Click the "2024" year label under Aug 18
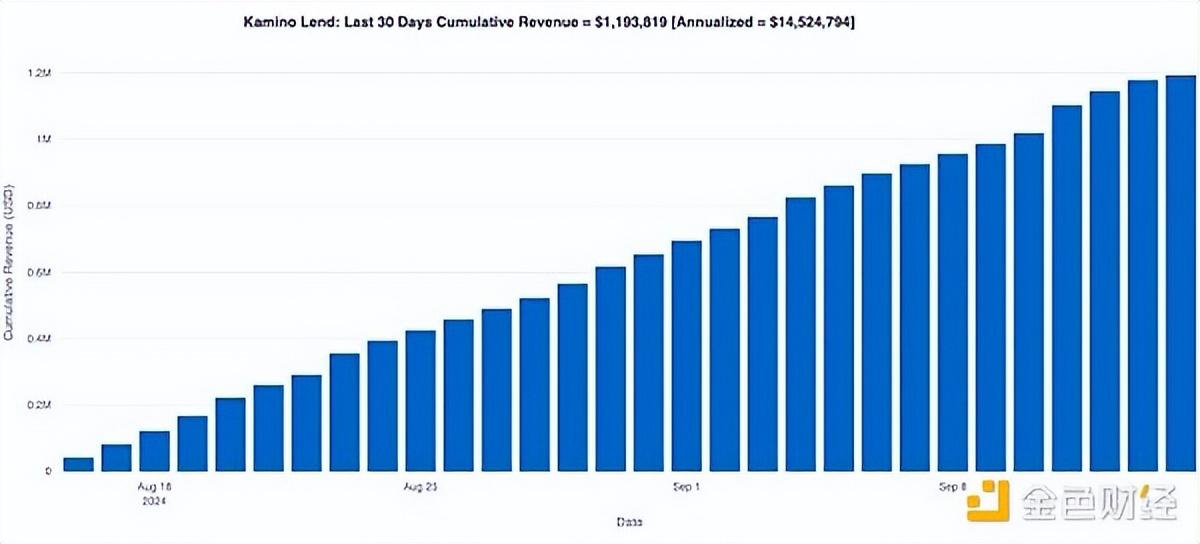Screen dimensions: 1200x544 (153, 500)
